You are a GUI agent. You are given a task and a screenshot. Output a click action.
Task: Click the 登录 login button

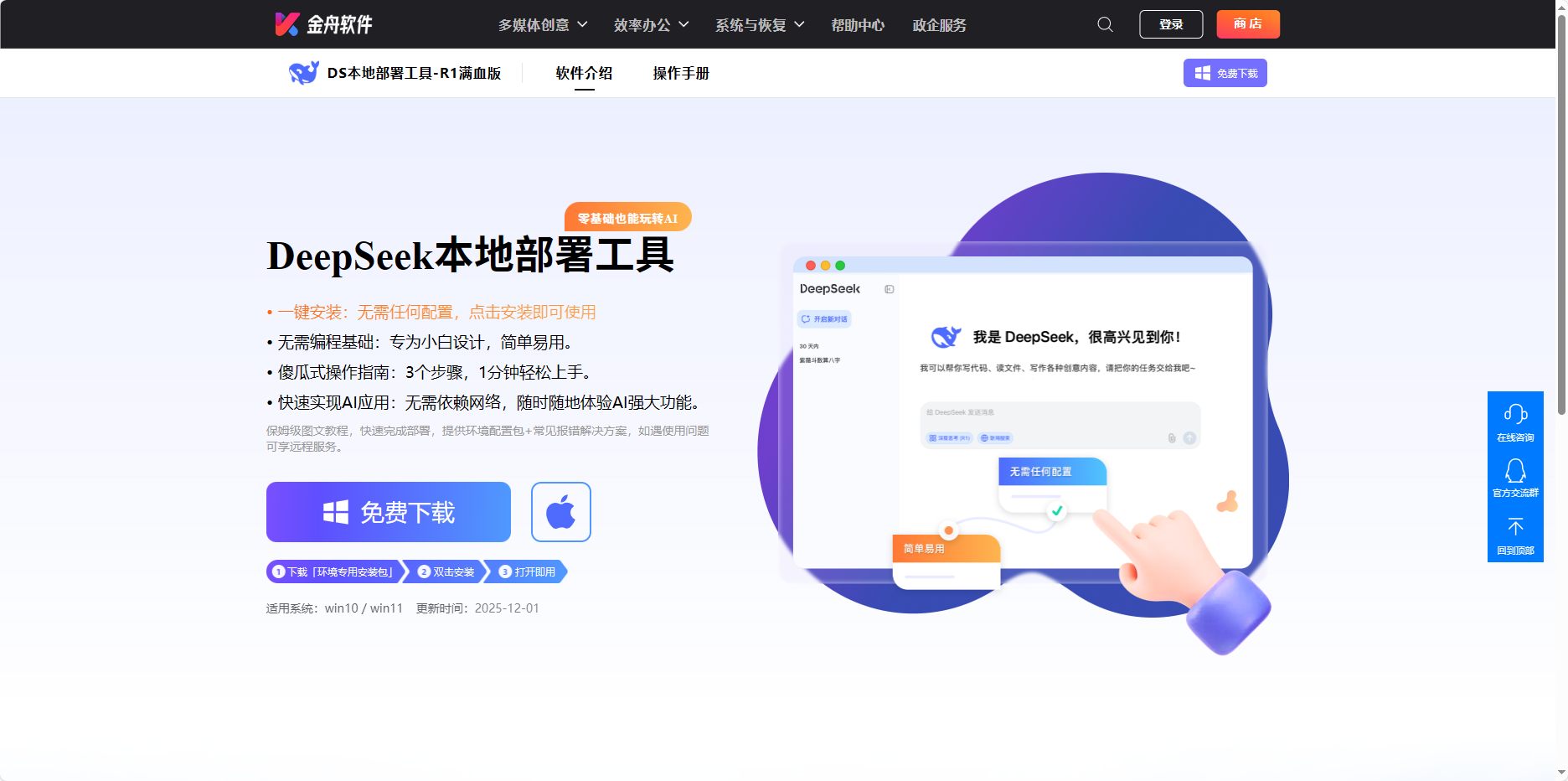click(1170, 24)
